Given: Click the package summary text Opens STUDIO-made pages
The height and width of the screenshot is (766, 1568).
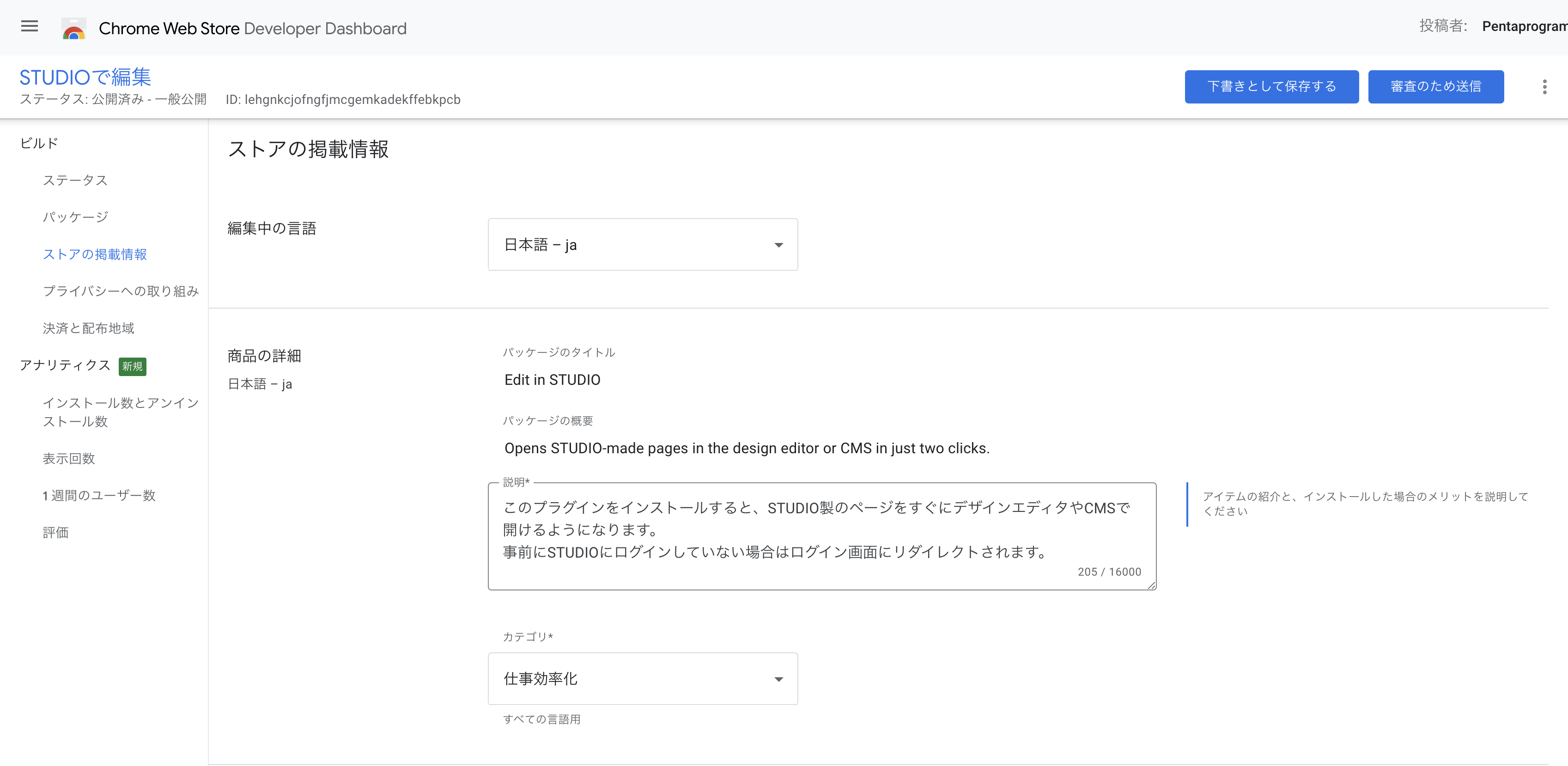Looking at the screenshot, I should (747, 448).
